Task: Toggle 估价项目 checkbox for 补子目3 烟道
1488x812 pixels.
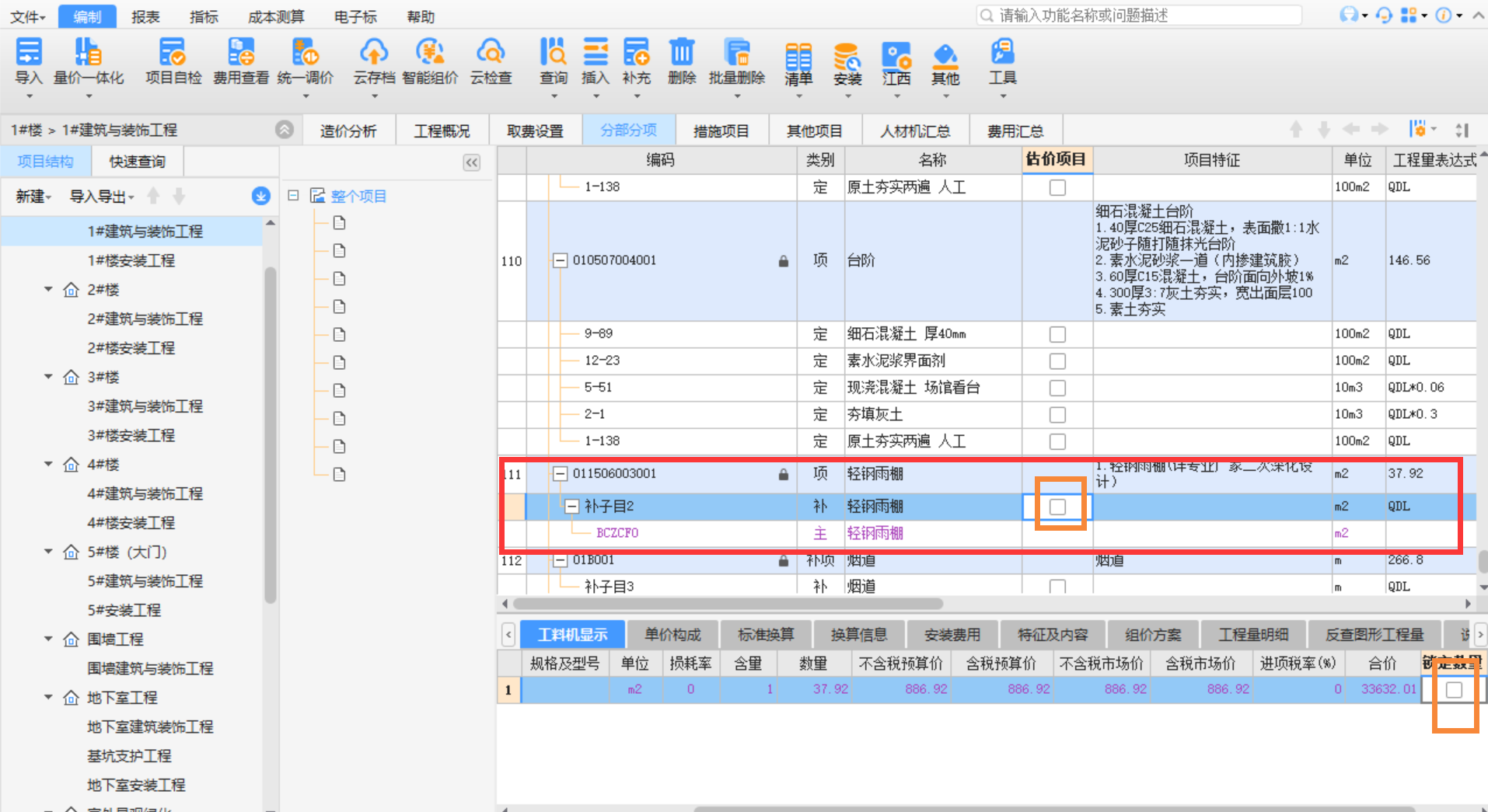Action: click(x=1057, y=587)
